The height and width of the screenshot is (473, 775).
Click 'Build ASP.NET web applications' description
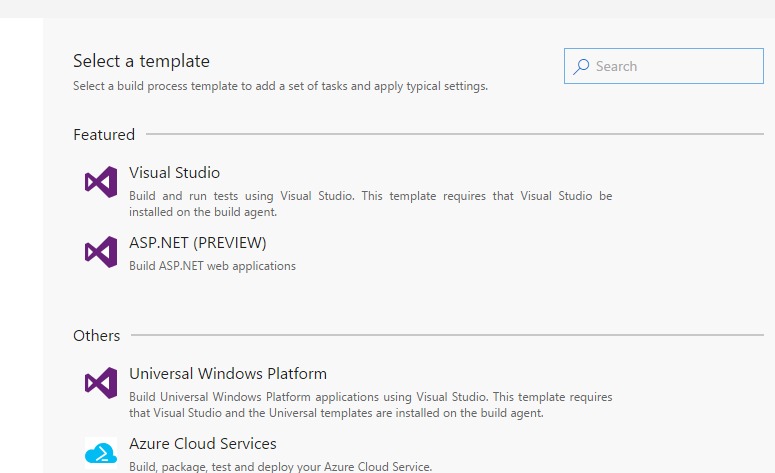click(213, 266)
